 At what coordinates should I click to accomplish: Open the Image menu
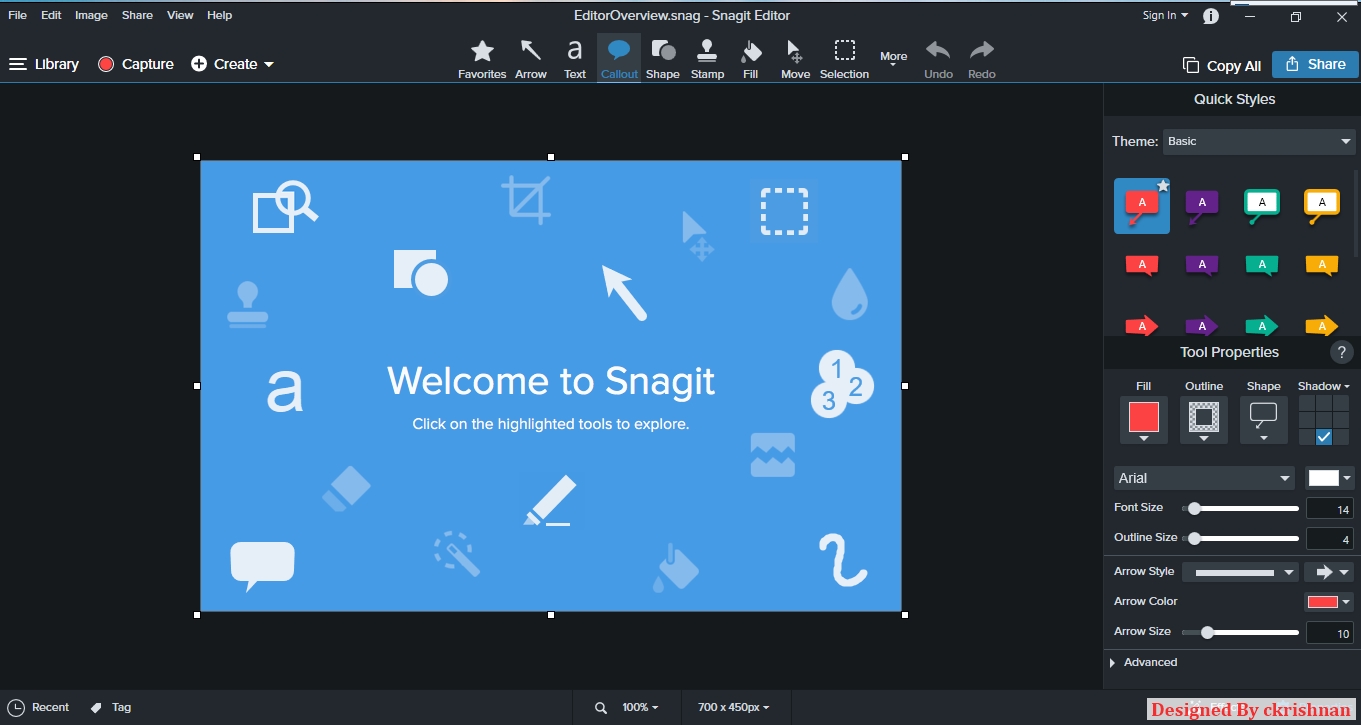tap(91, 15)
